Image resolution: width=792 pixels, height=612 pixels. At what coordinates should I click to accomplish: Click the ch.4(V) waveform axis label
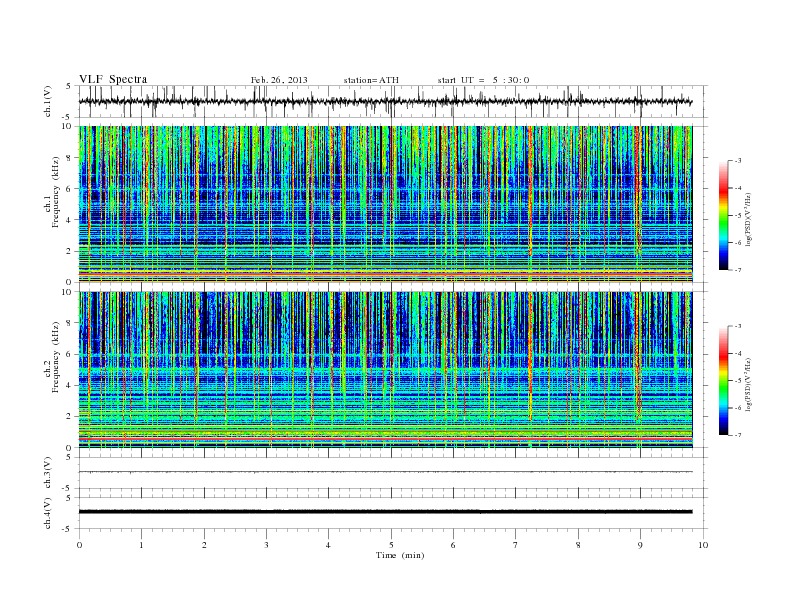(47, 513)
